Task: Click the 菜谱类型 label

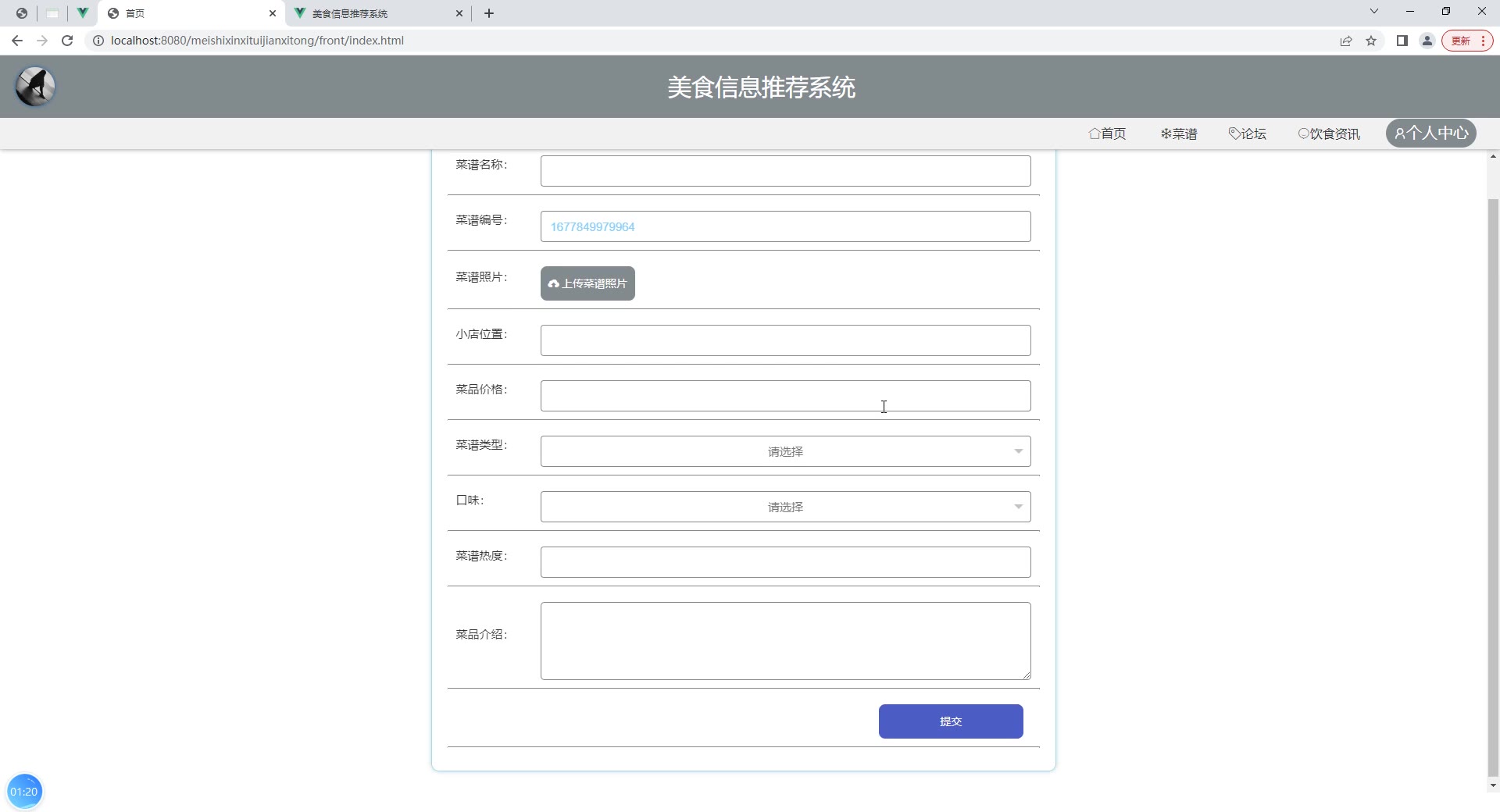Action: pos(482,445)
